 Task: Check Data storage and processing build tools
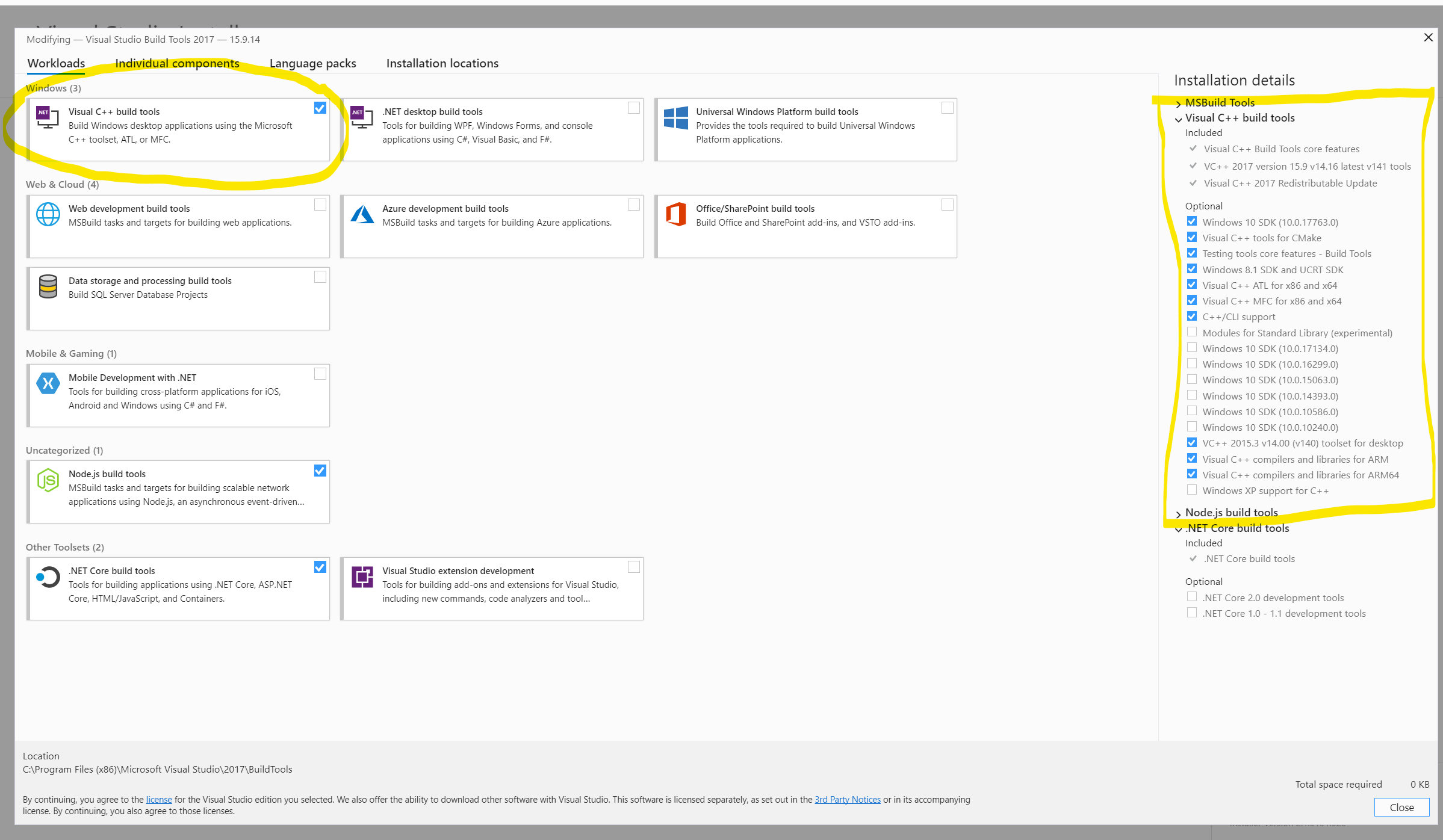pyautogui.click(x=320, y=277)
